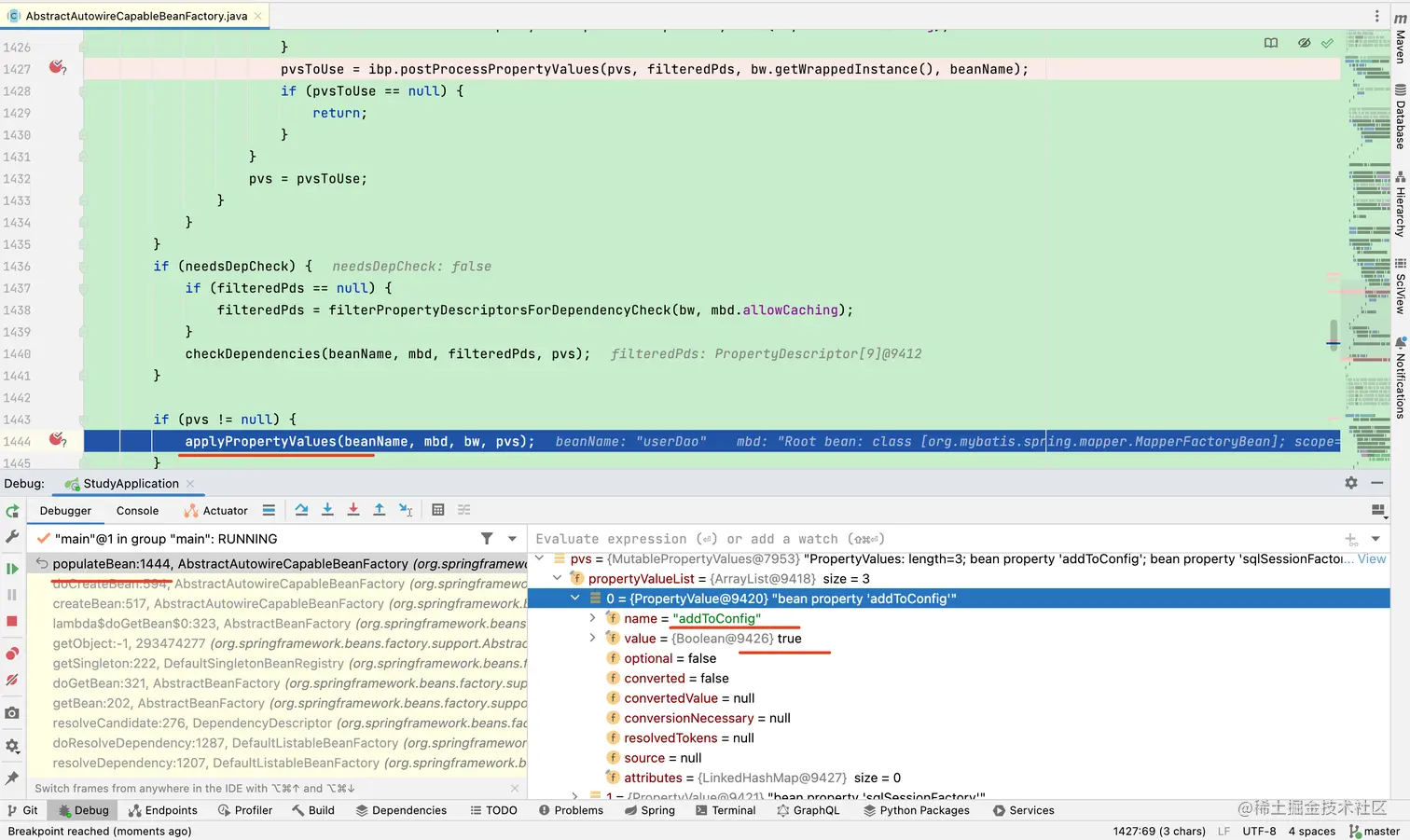
Task: Click the Step Over icon
Action: click(301, 510)
